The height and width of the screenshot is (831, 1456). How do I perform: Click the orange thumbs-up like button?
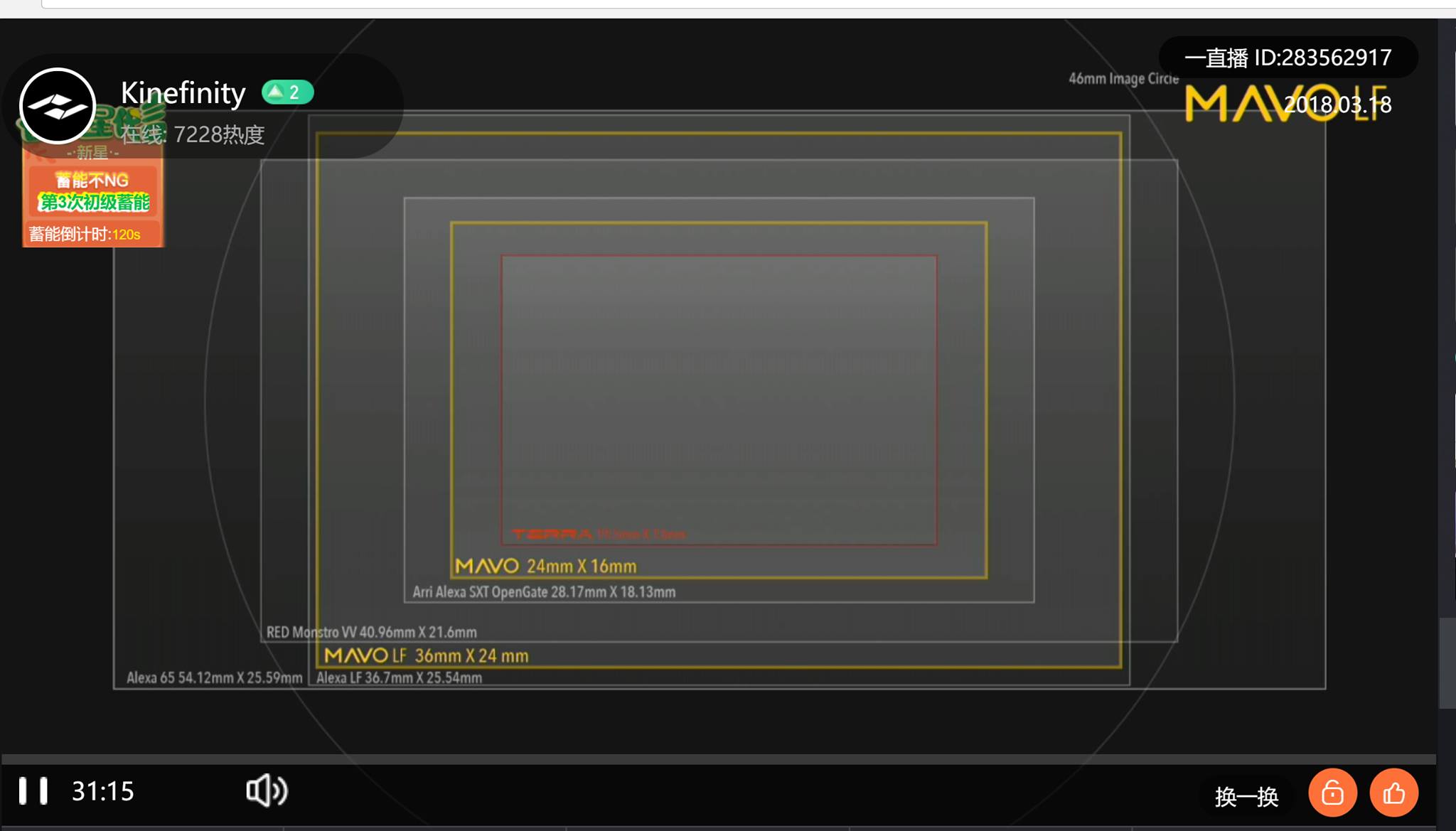click(x=1394, y=793)
